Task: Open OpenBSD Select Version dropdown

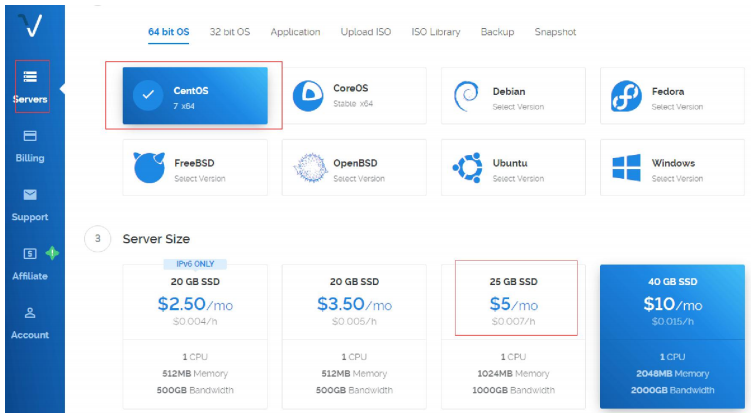Action: tap(359, 179)
